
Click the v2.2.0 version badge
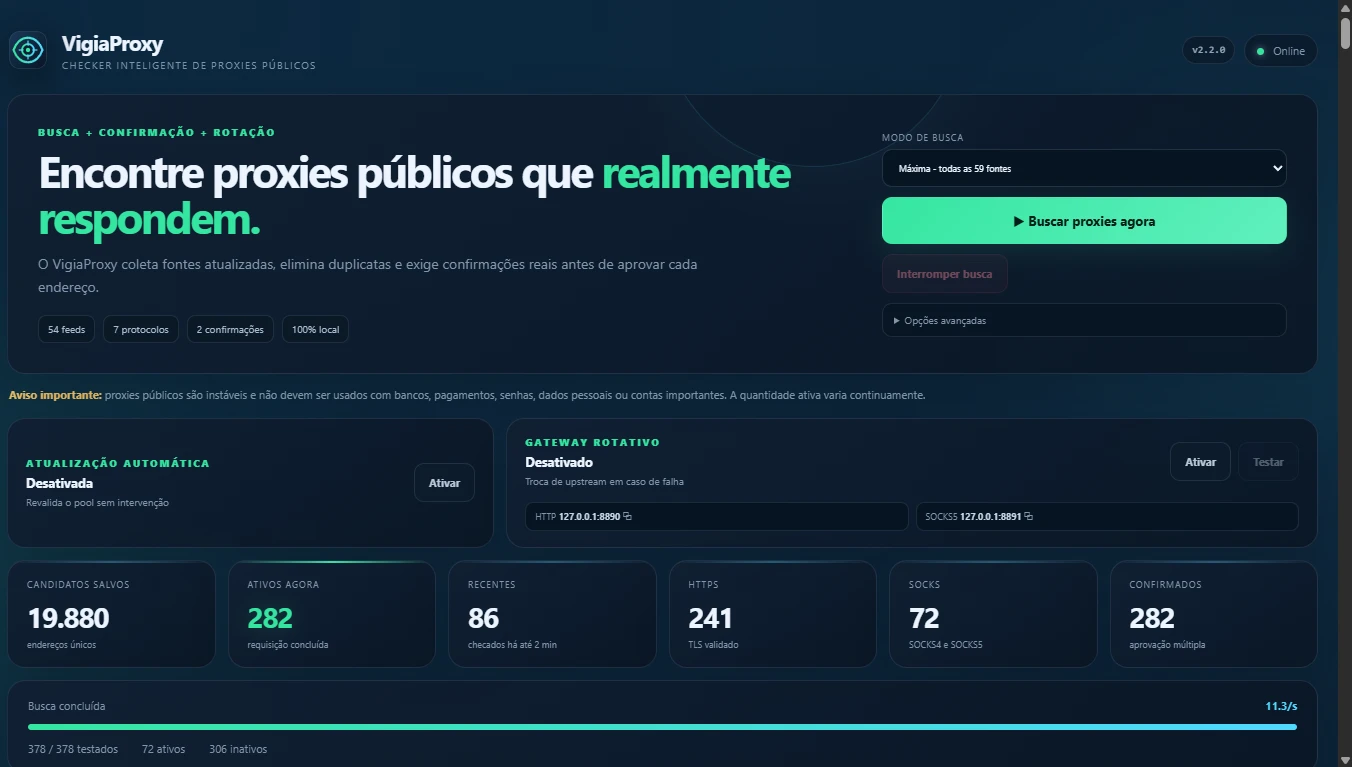point(1209,51)
